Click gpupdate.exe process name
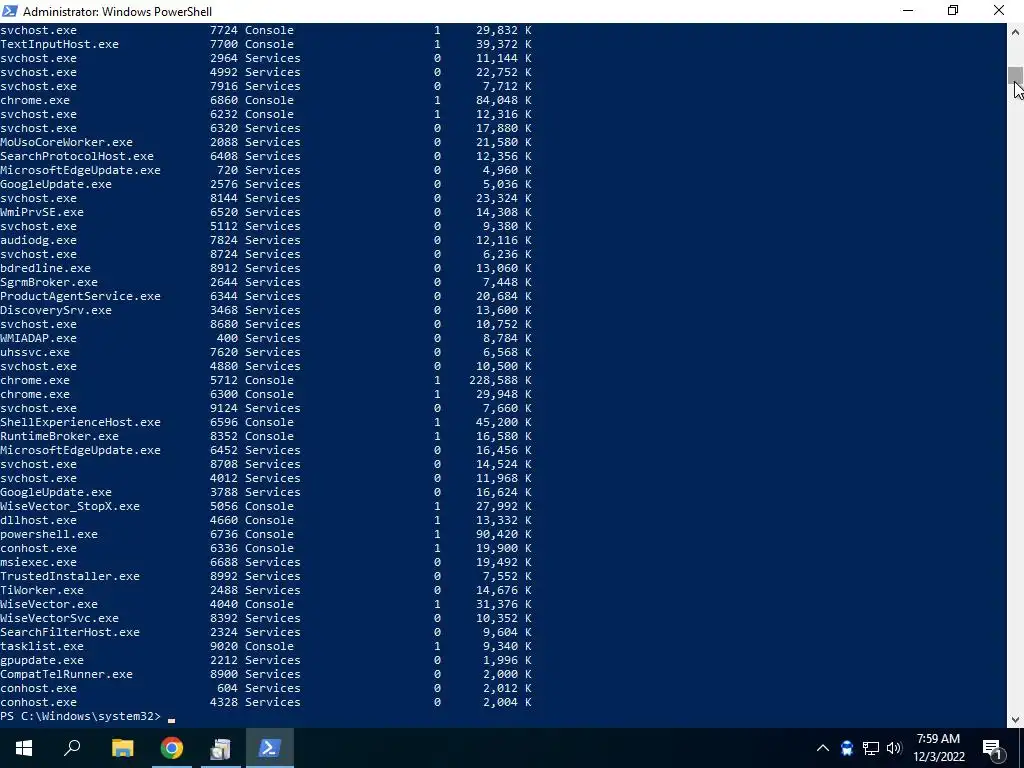The image size is (1024, 768). (42, 660)
